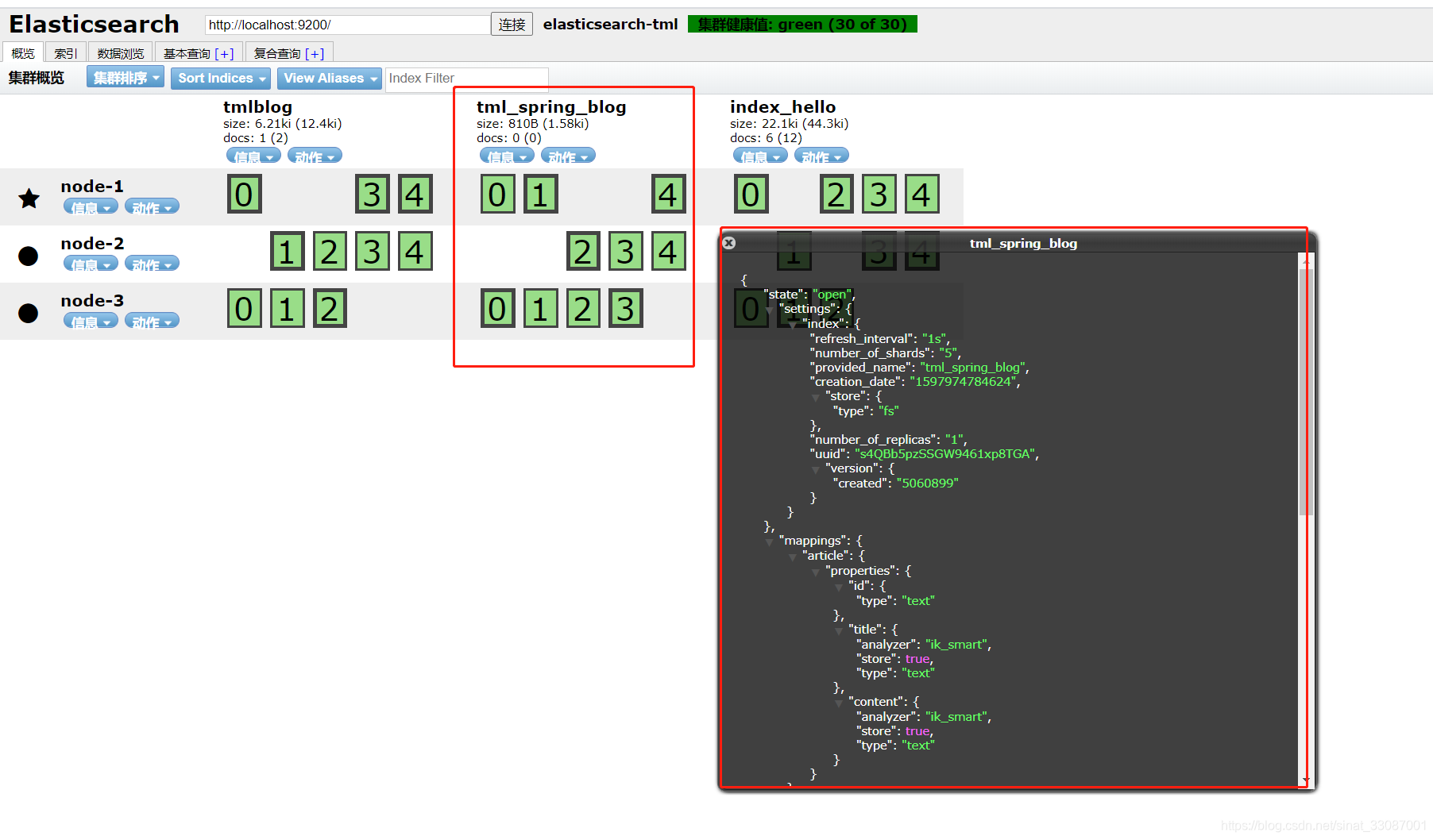Select shard 0 of tml_spring_blog on node-1
Image resolution: width=1433 pixels, height=840 pixels.
click(498, 195)
